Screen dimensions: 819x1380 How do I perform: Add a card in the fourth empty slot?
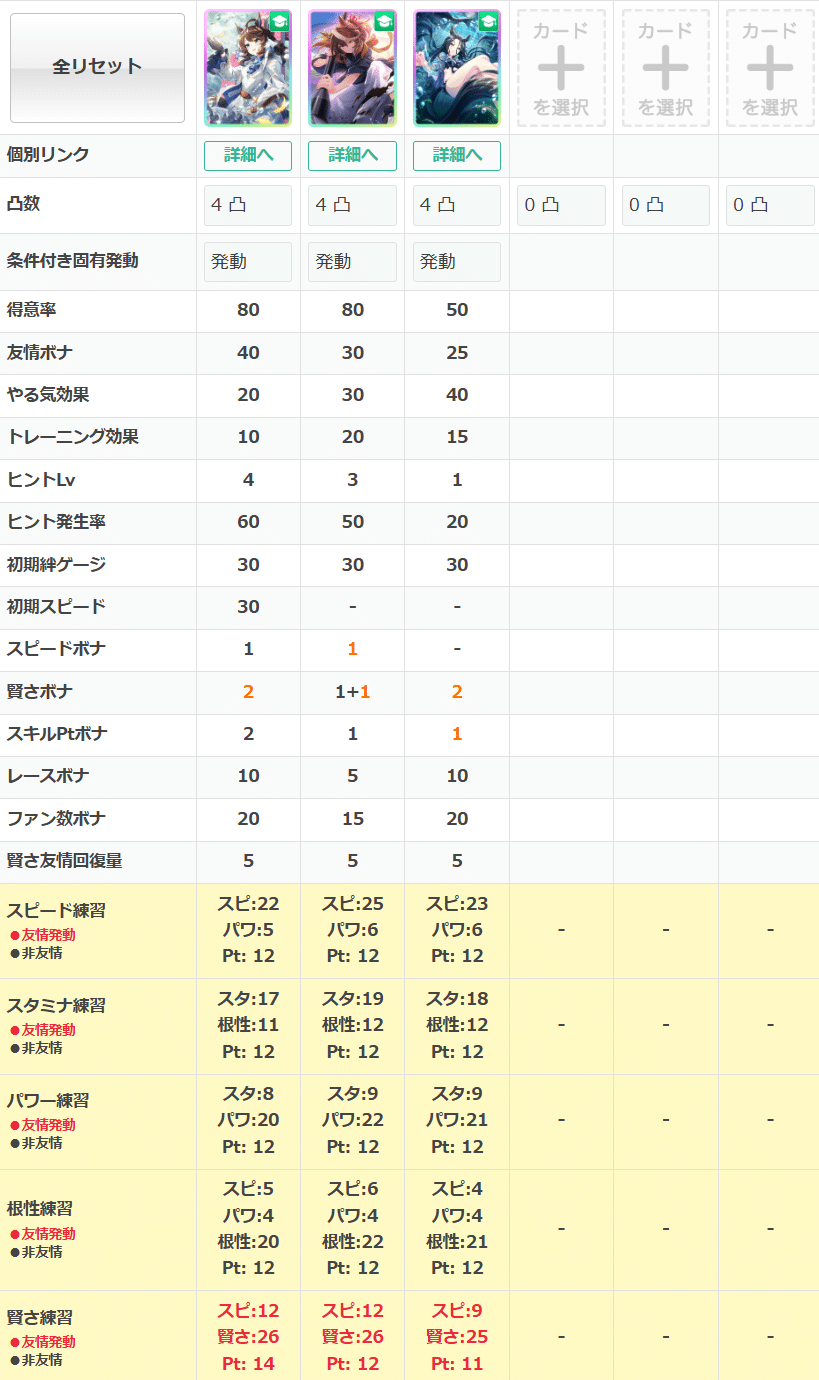click(561, 68)
